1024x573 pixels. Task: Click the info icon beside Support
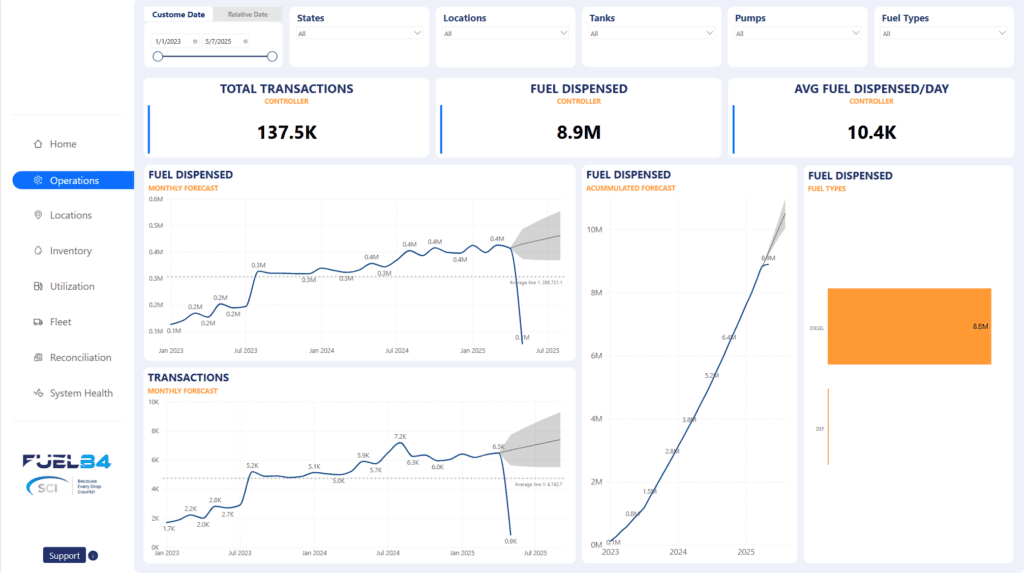[x=93, y=556]
